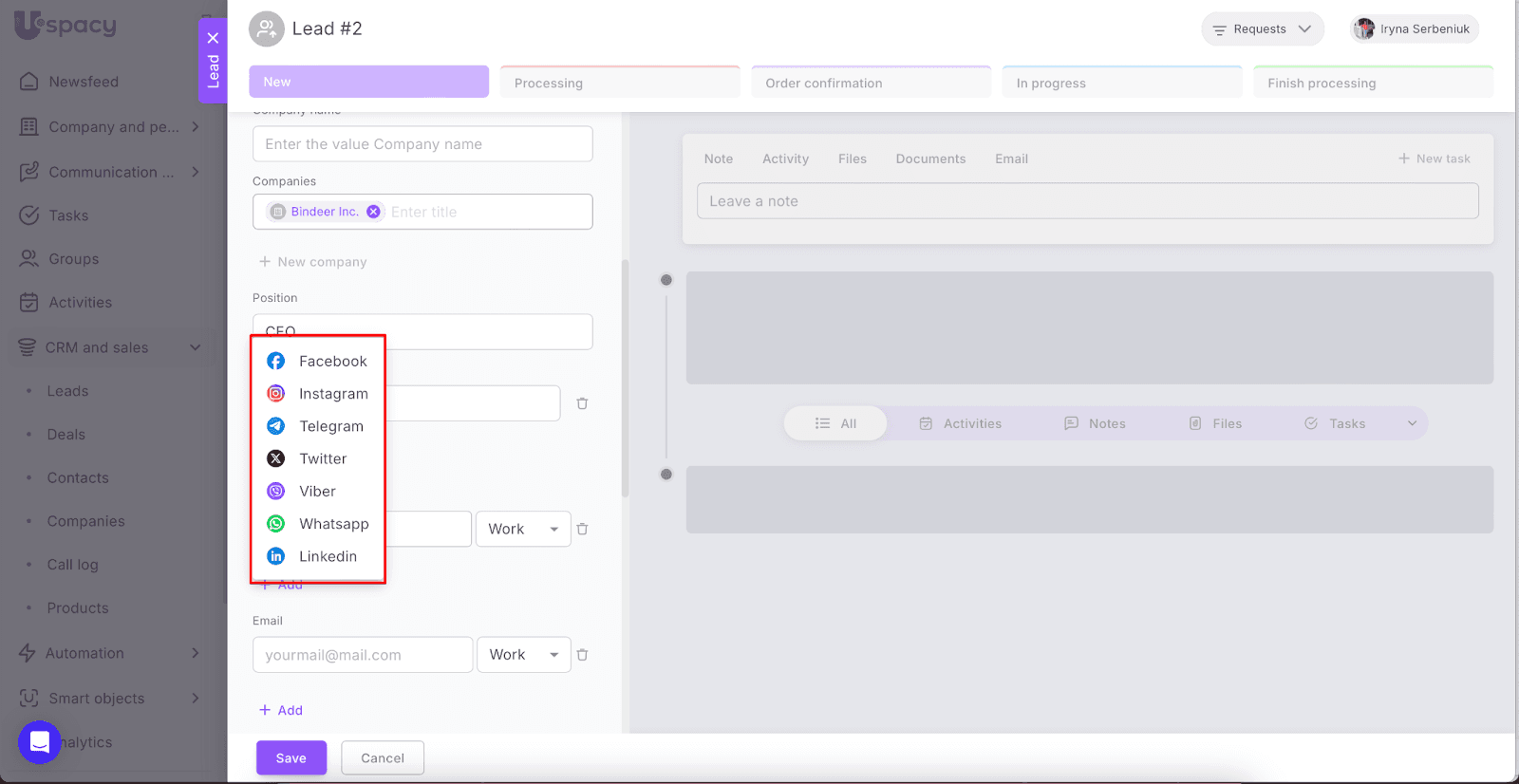Choose the Viber icon option
This screenshot has height=784, width=1519.
point(276,491)
